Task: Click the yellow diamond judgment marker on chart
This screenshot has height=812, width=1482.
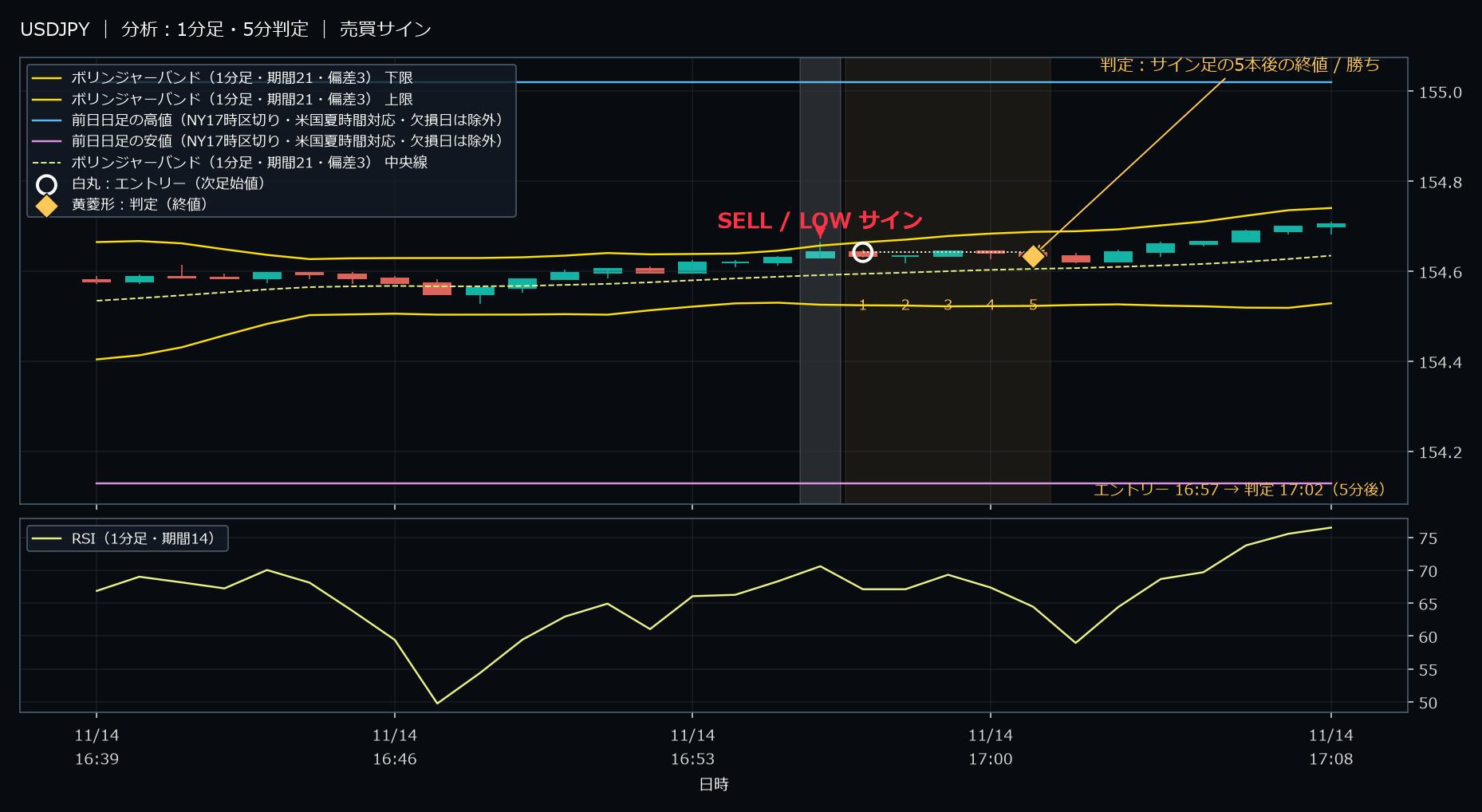Action: tap(1033, 256)
